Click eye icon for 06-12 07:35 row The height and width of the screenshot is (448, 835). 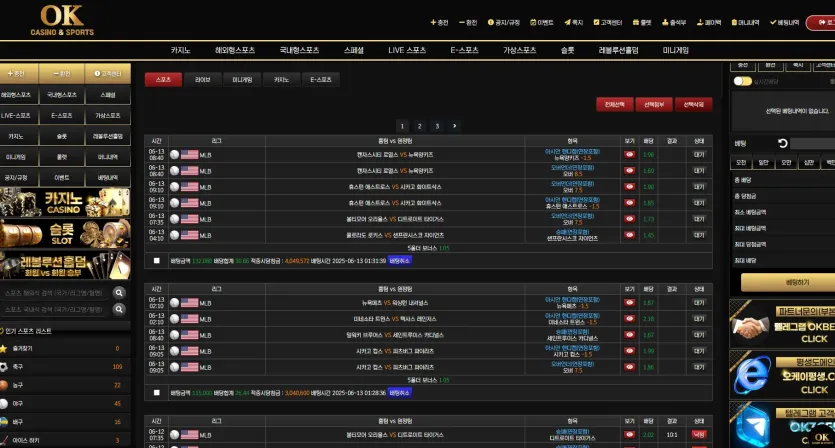coord(629,435)
